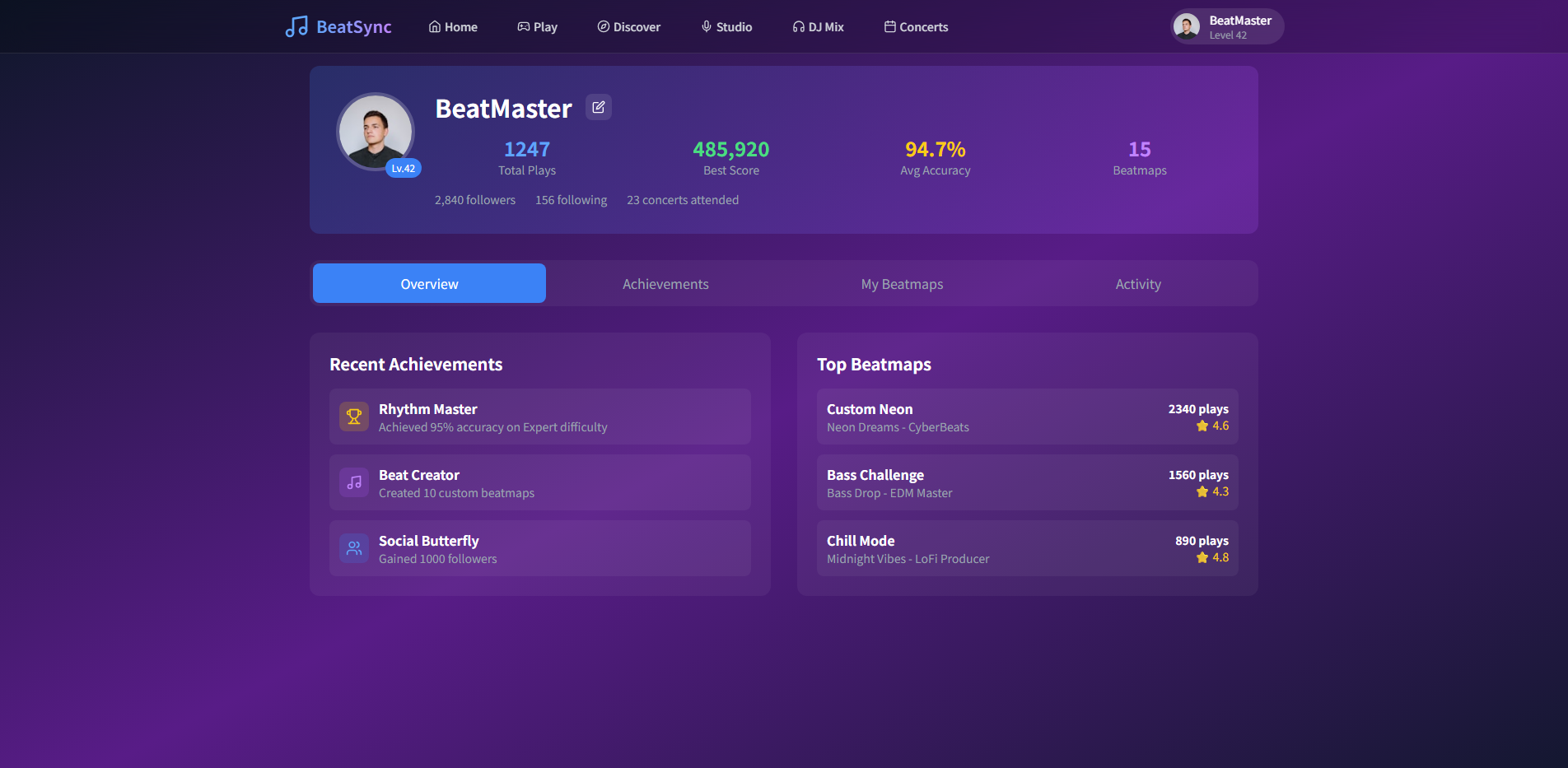Click the Top Beatmaps heading
This screenshot has width=1568, height=768.
click(874, 365)
